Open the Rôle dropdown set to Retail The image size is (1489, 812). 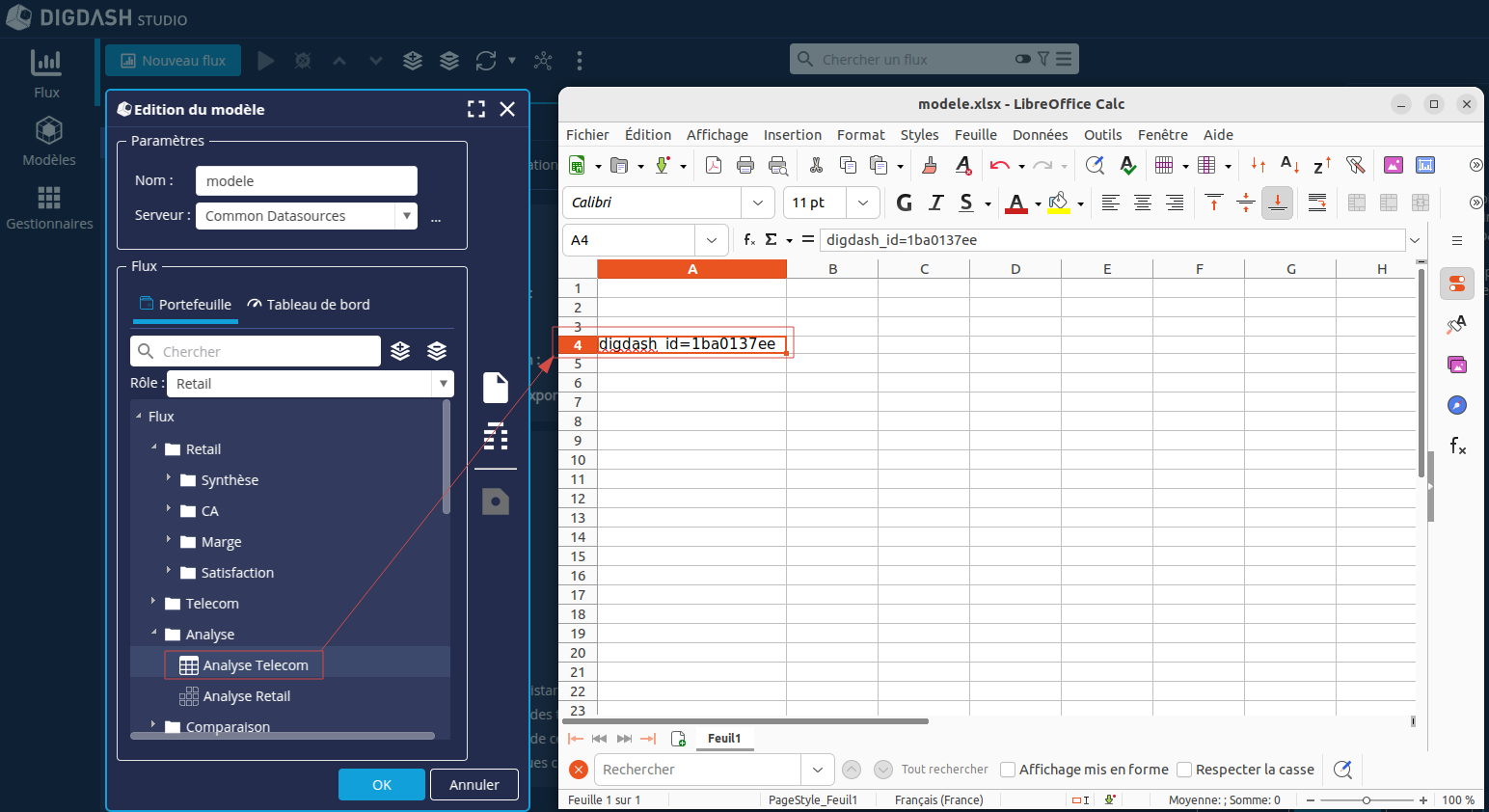[x=443, y=383]
